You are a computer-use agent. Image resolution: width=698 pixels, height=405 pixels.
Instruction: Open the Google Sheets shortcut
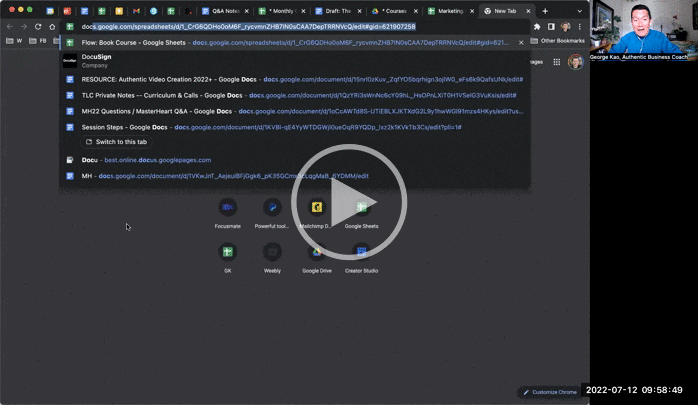click(361, 213)
